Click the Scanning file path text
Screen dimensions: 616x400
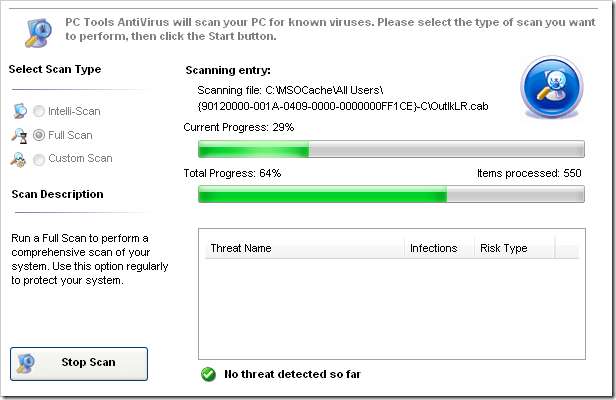(343, 98)
